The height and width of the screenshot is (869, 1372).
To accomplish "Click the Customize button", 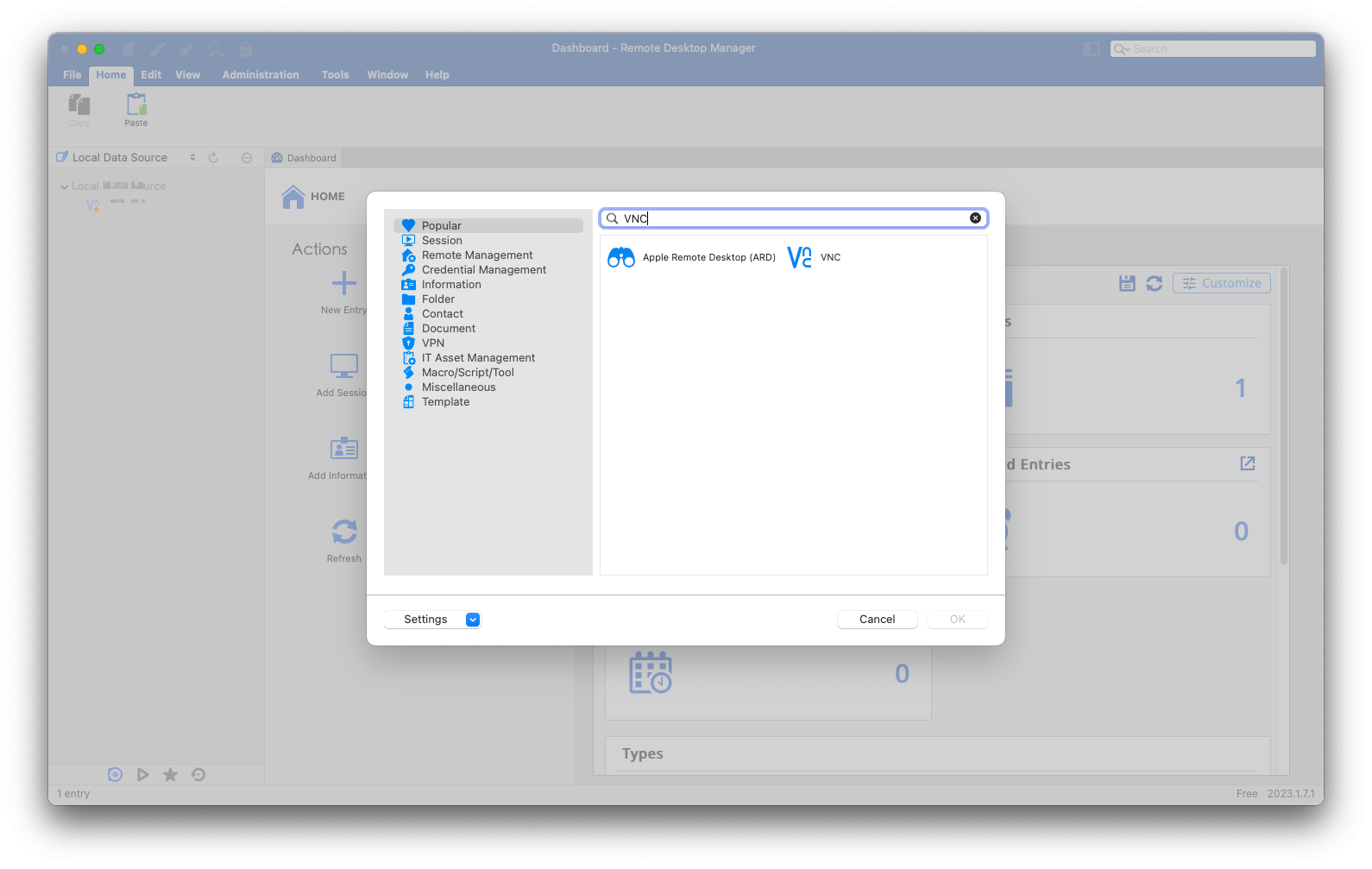I will pyautogui.click(x=1221, y=283).
